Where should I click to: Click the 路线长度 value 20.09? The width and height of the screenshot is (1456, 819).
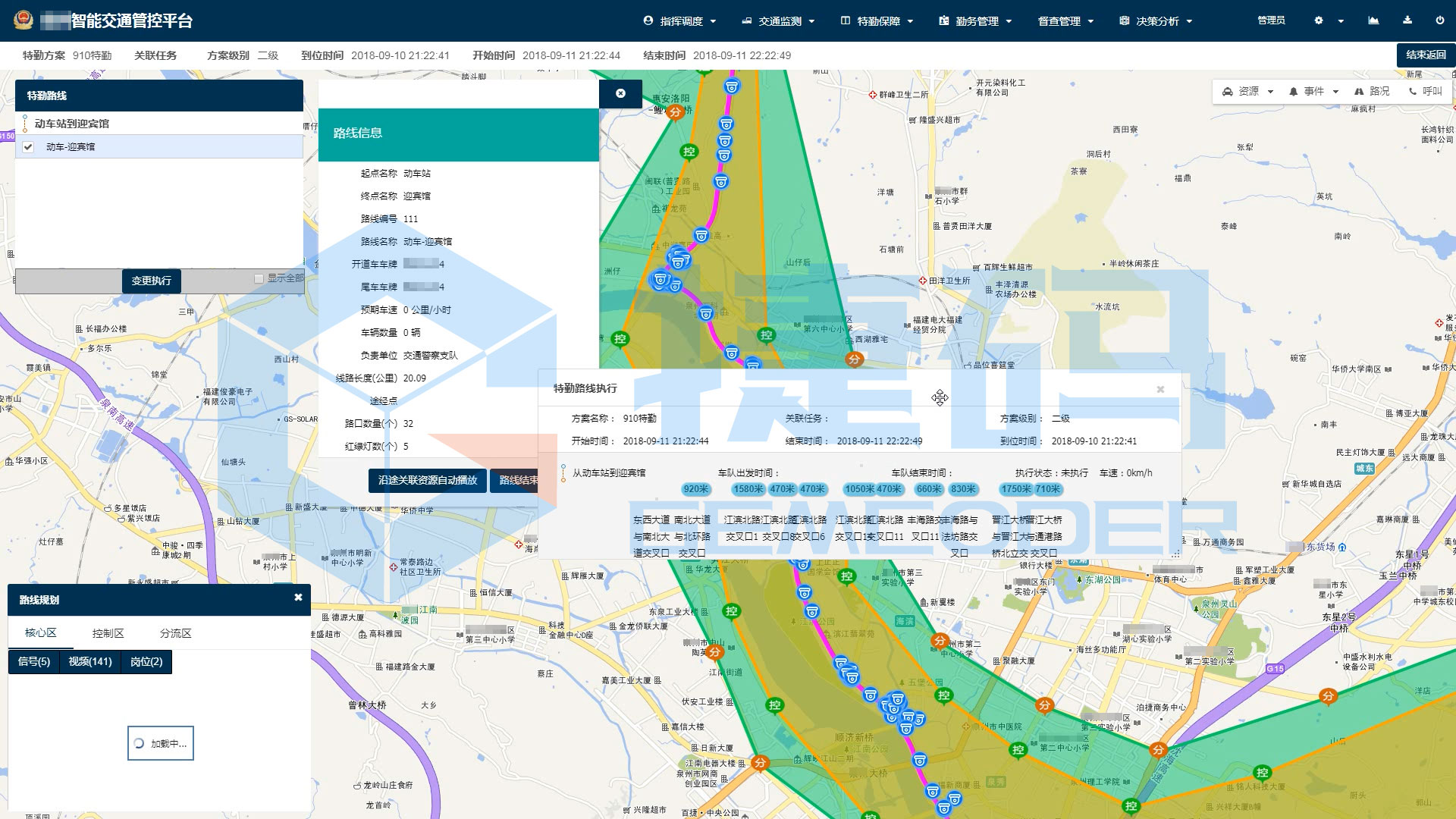[415, 378]
